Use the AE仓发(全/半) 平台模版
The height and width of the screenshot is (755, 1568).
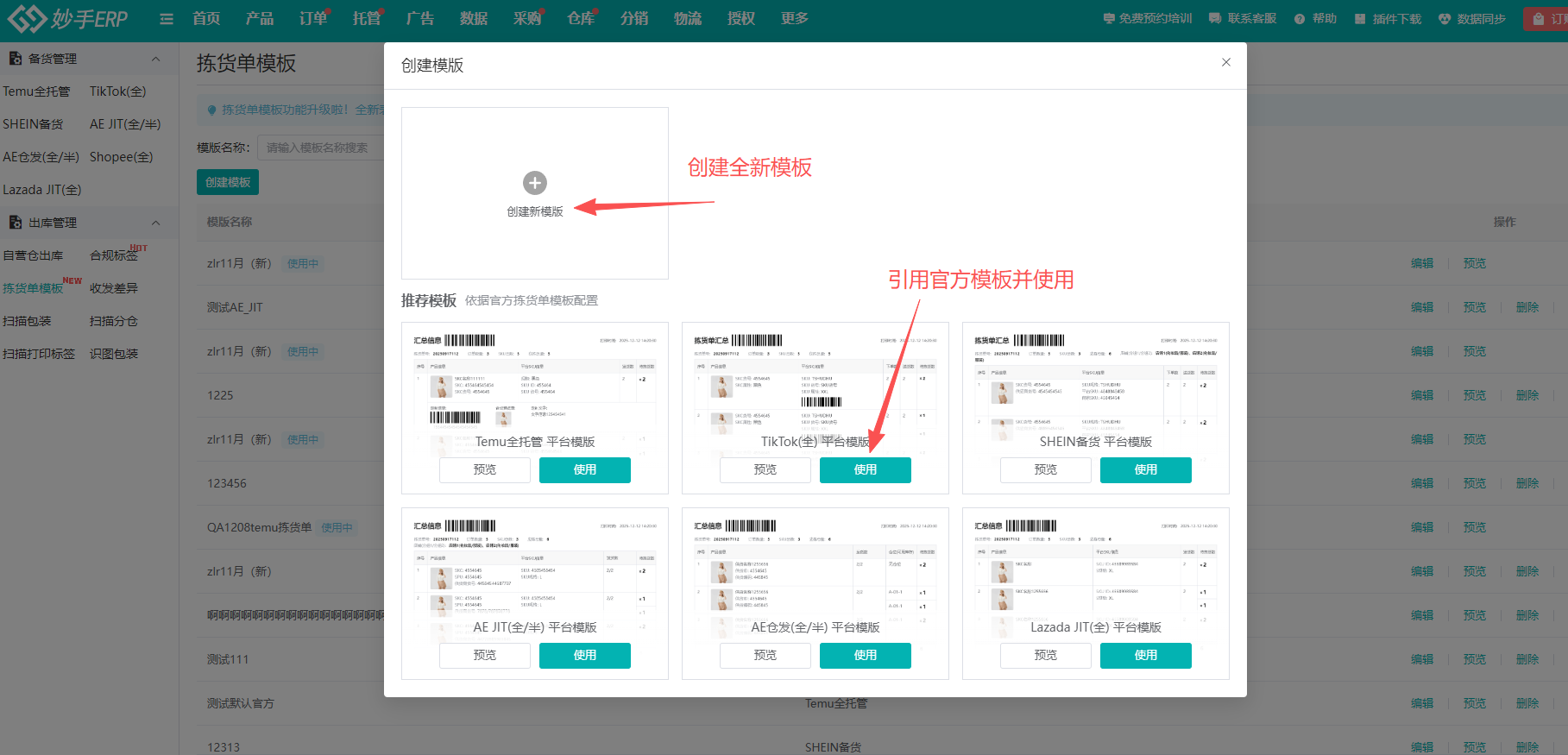click(x=866, y=655)
